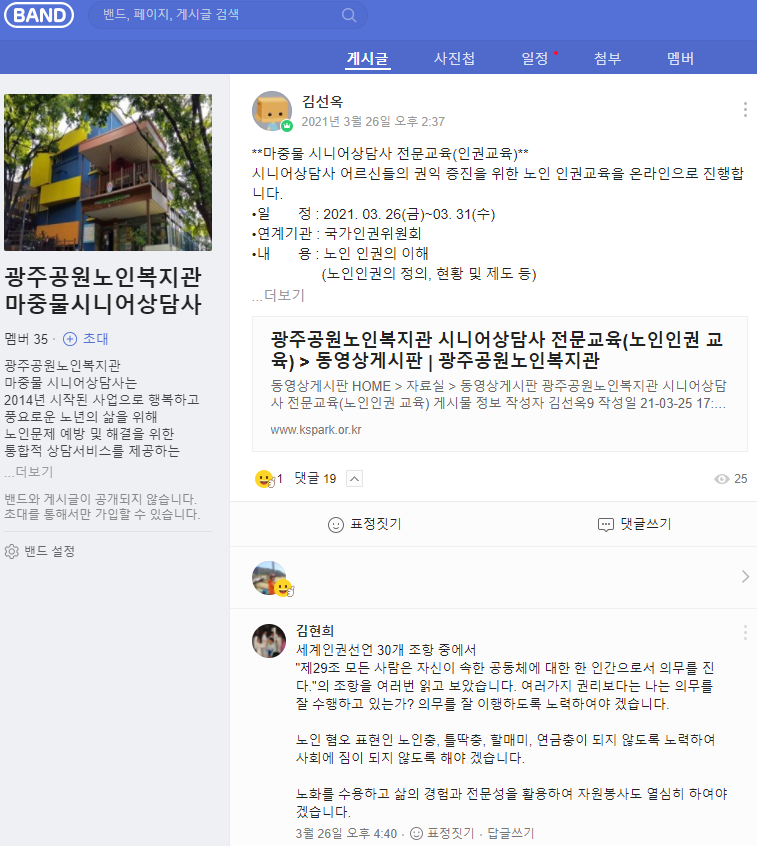The height and width of the screenshot is (846, 757).
Task: Click the 초대 invite link
Action: (x=96, y=339)
